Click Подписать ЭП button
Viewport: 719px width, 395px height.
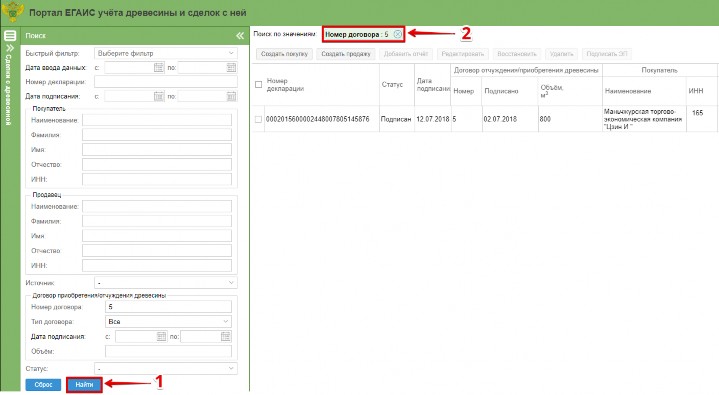pos(607,54)
